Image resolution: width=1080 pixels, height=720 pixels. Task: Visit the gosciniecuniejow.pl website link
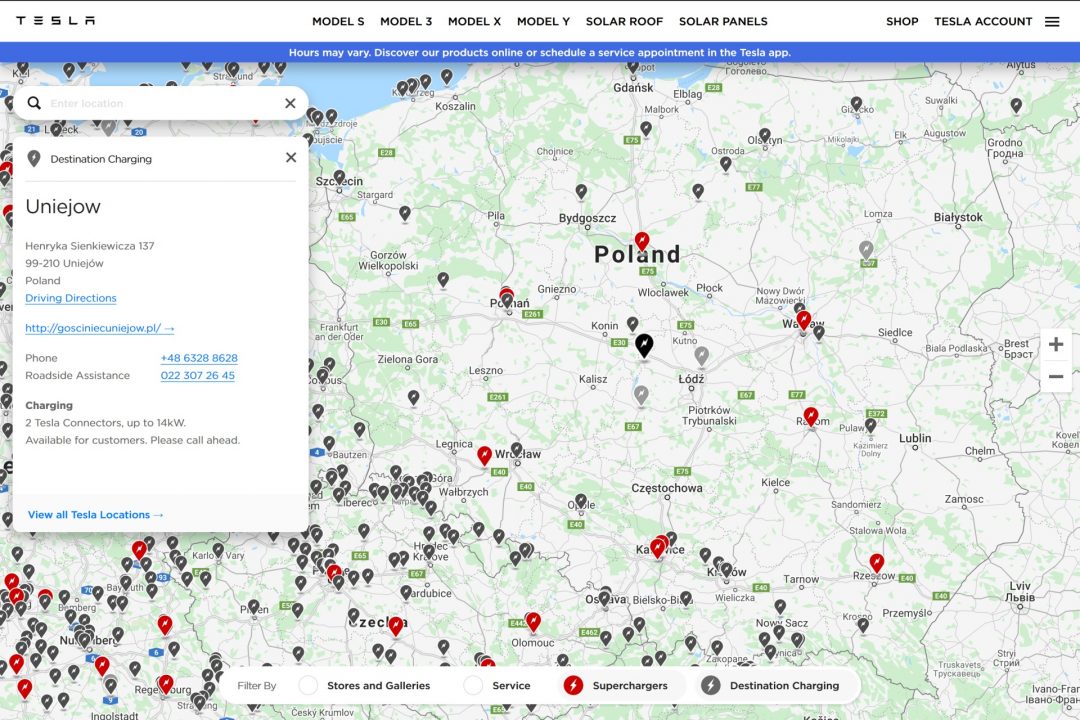100,328
